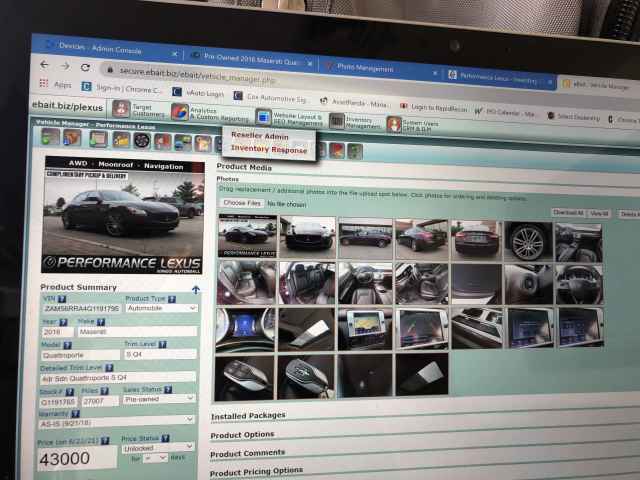The width and height of the screenshot is (640, 480).
Task: Open the Apps grid in bookmarks bar
Action: tap(56, 84)
